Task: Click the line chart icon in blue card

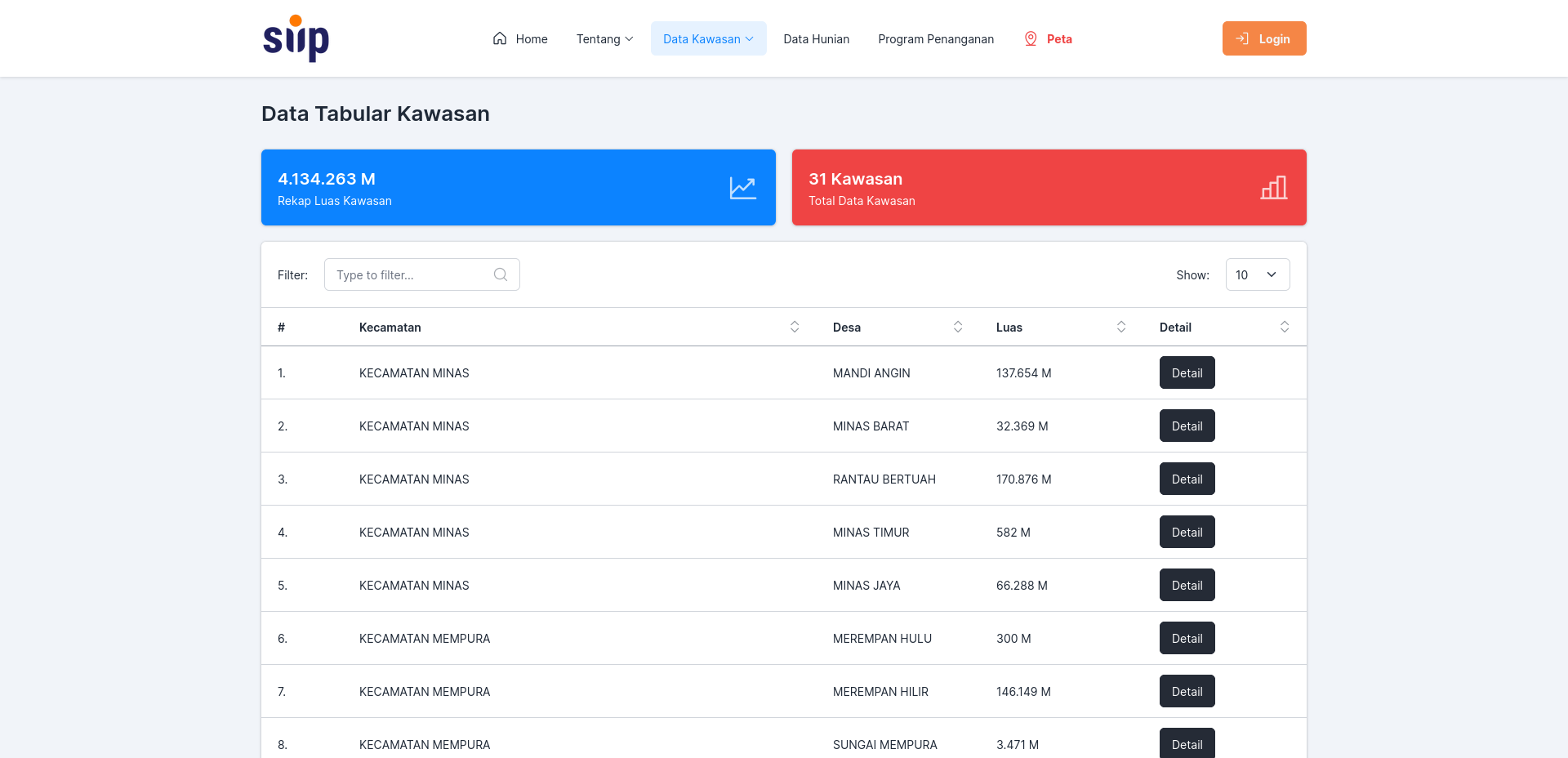Action: point(742,188)
